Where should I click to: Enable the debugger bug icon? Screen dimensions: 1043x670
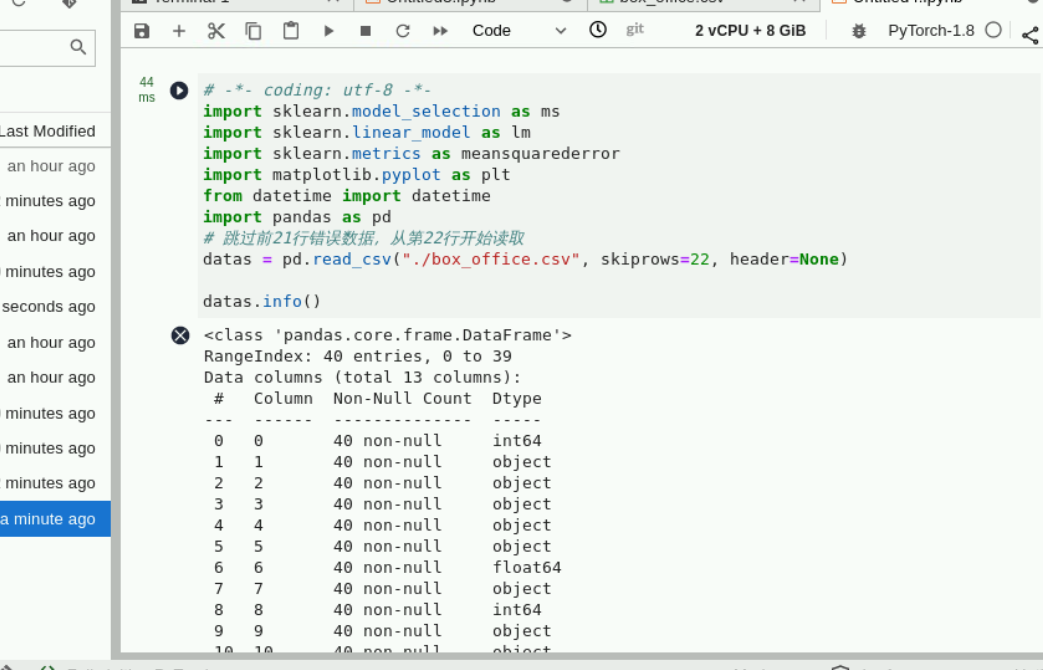pyautogui.click(x=859, y=31)
